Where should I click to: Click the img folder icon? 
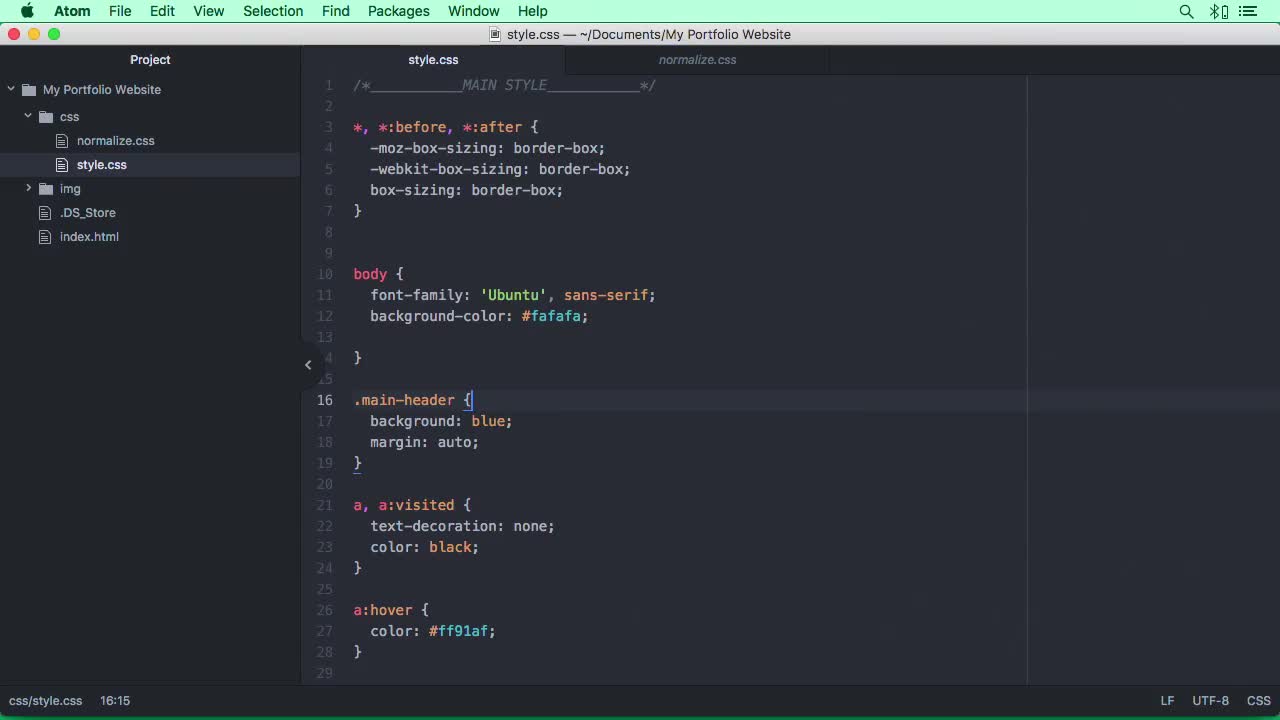[45, 188]
